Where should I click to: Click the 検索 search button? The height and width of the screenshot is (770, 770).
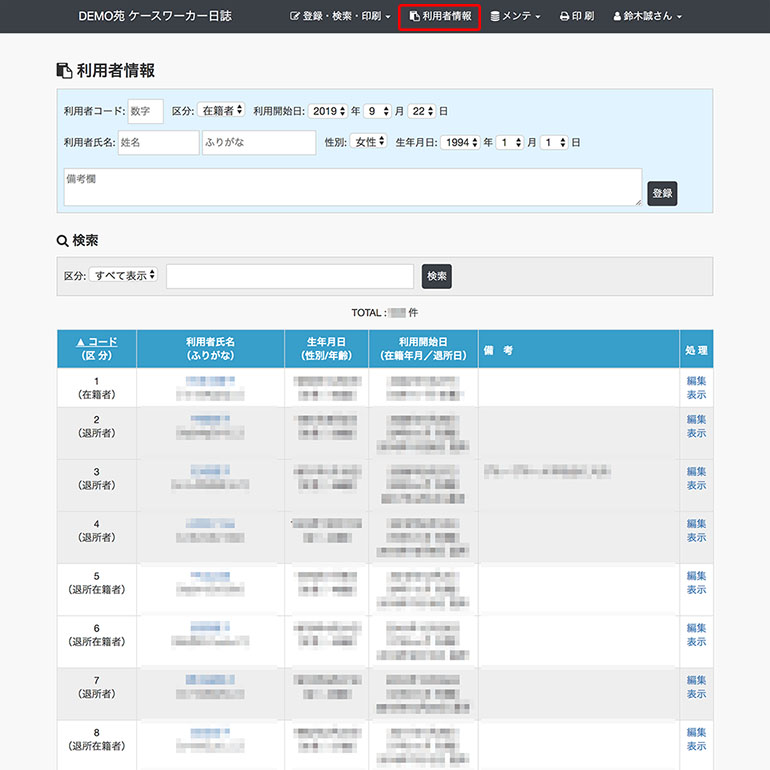tap(437, 276)
